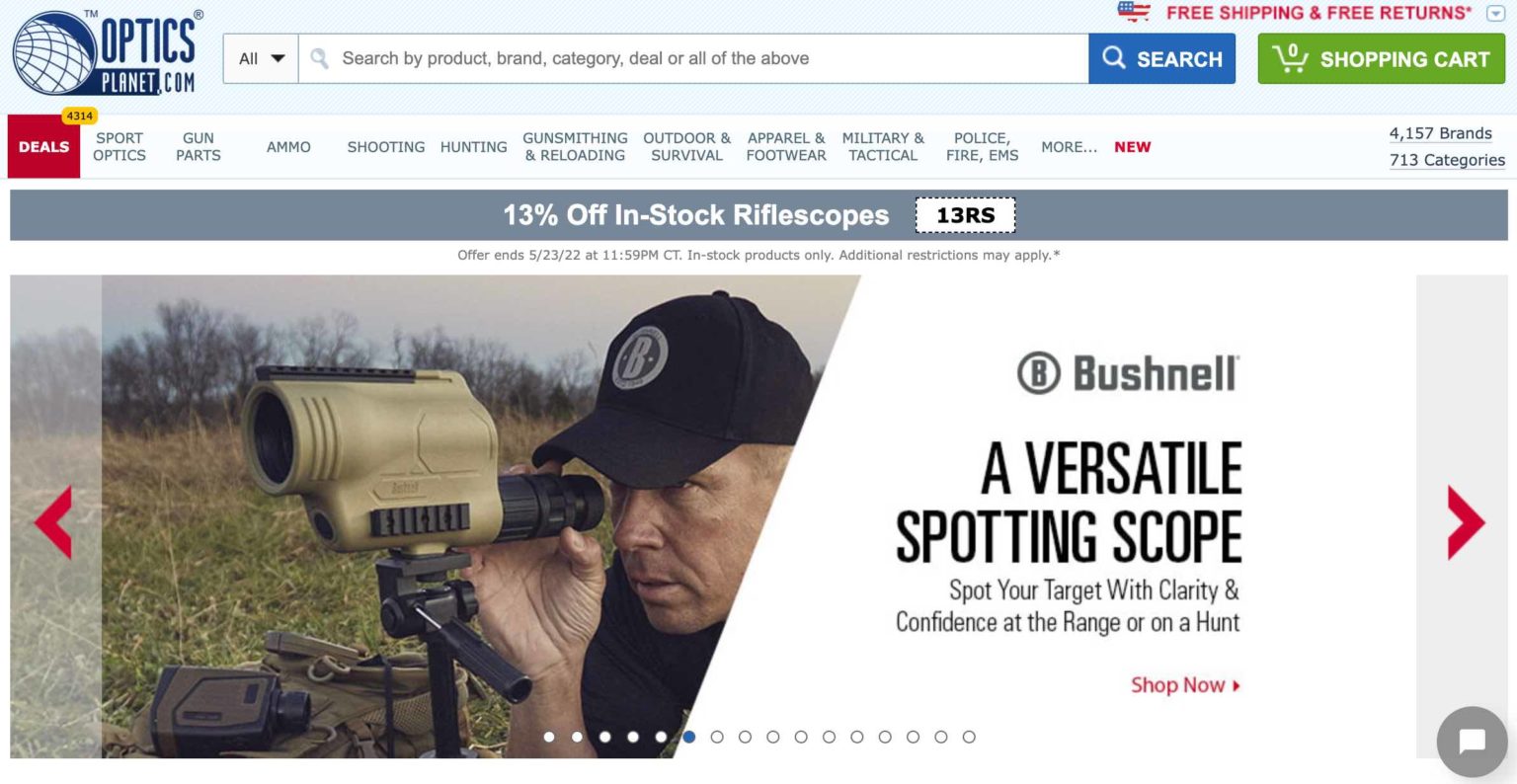Click the Bushnell brand logo
Screen dimensions: 1517x784
[1128, 373]
